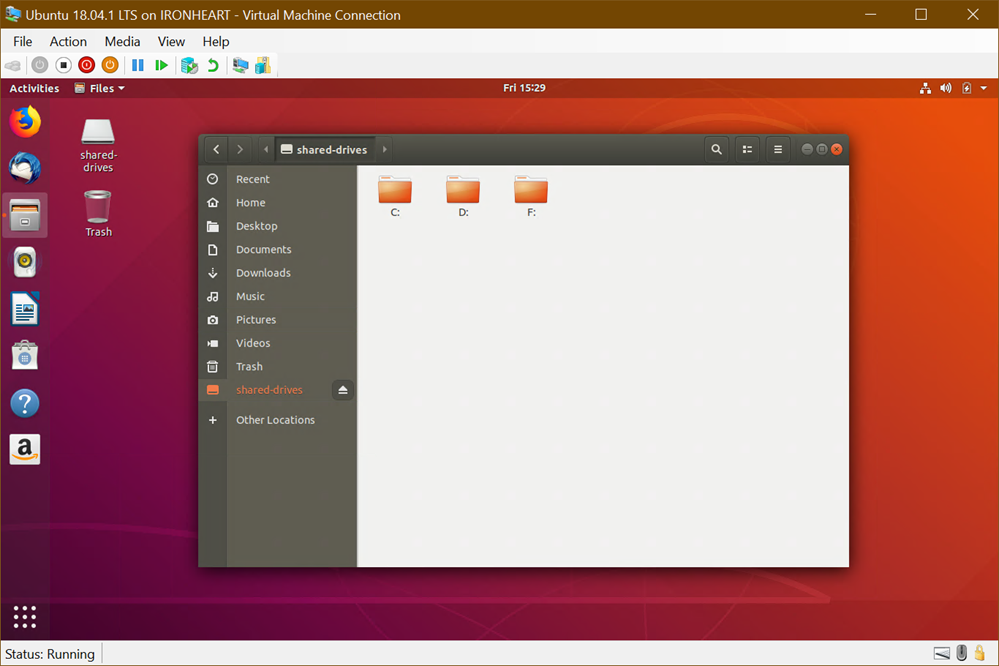This screenshot has width=999, height=666.
Task: Open Music in sidebar
Action: (x=277, y=296)
